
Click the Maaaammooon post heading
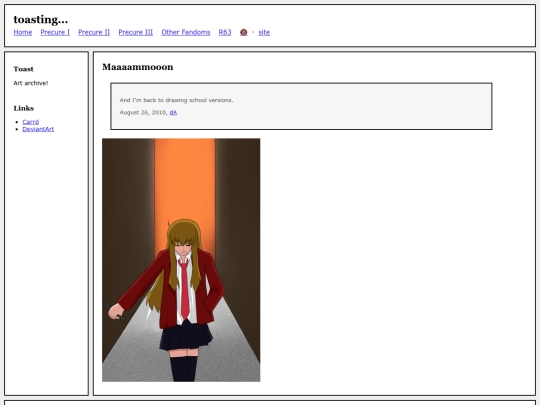coord(138,67)
